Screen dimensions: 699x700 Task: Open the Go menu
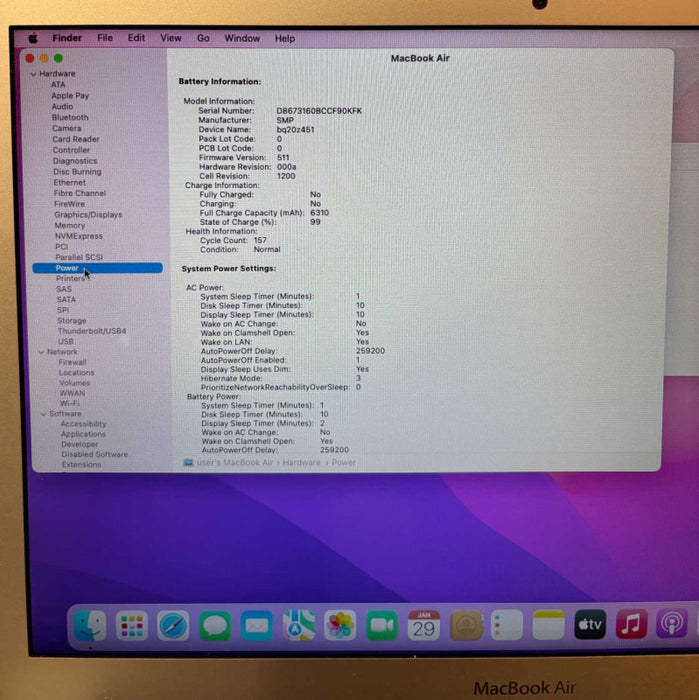coord(203,38)
